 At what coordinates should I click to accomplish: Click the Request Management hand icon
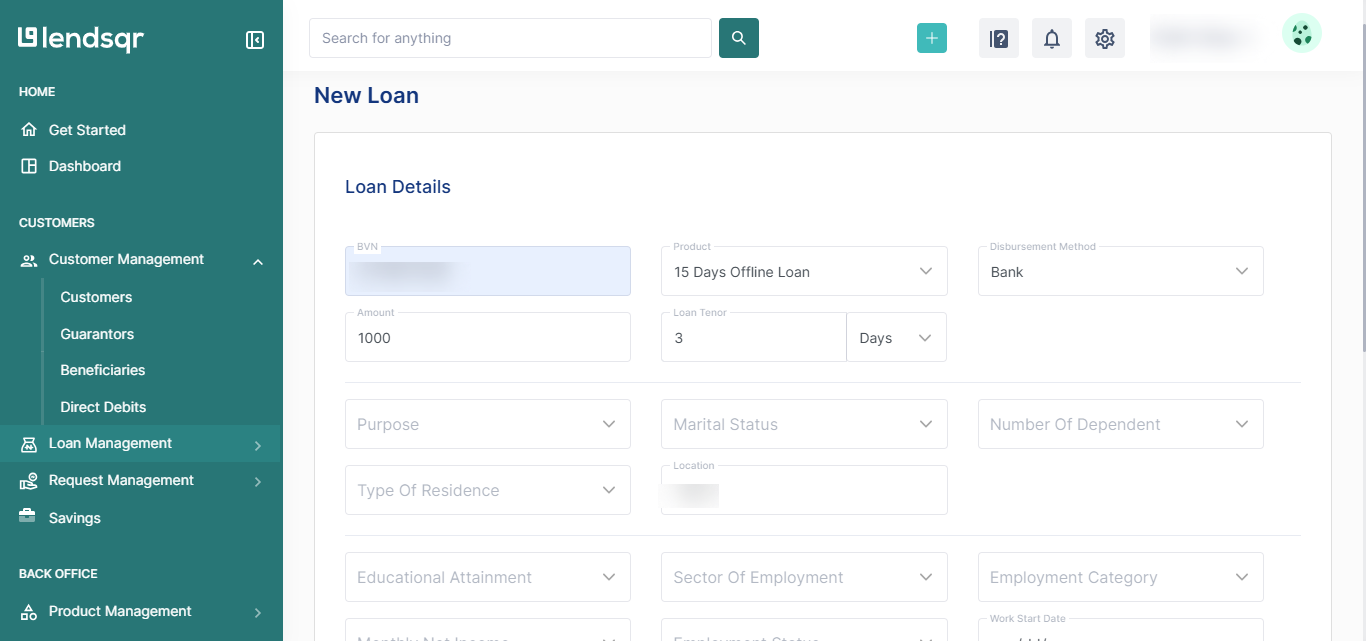29,481
